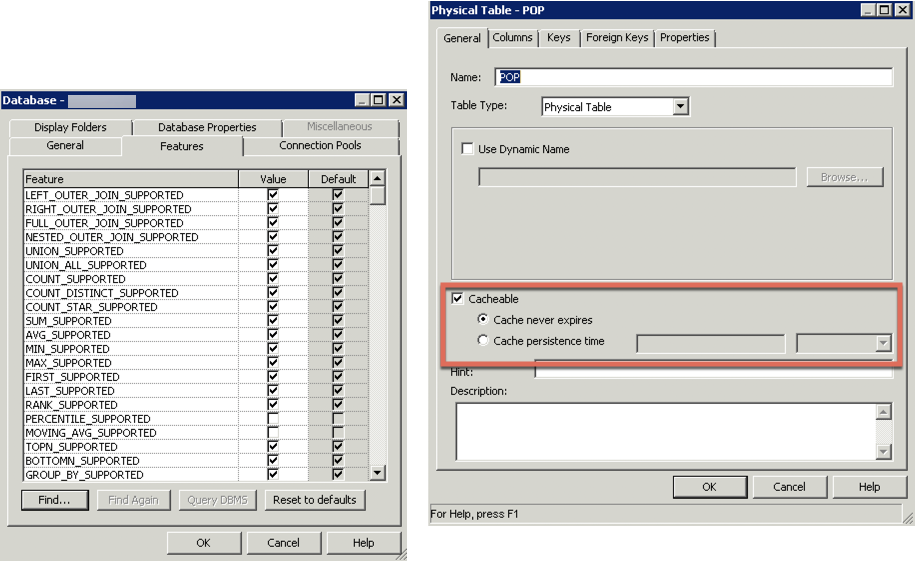
Task: Click features list scrollbar down arrow
Action: click(377, 473)
